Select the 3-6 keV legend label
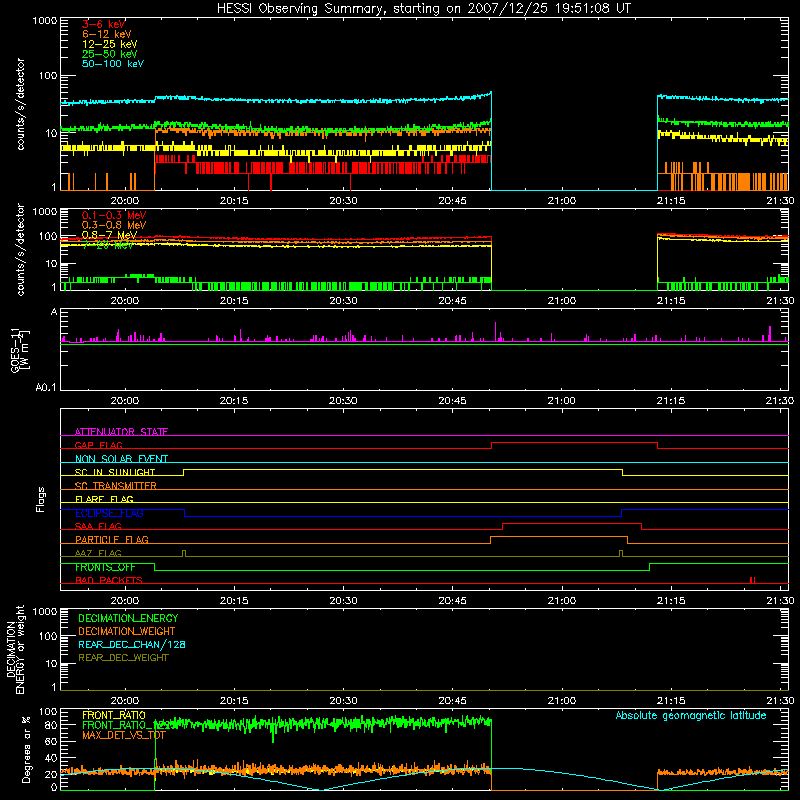800x800 pixels. pyautogui.click(x=104, y=24)
